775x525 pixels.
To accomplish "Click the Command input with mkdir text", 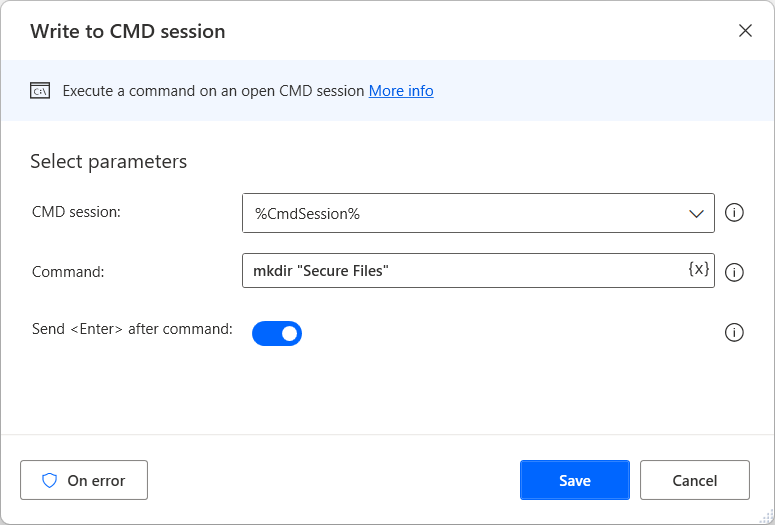I will [x=478, y=270].
